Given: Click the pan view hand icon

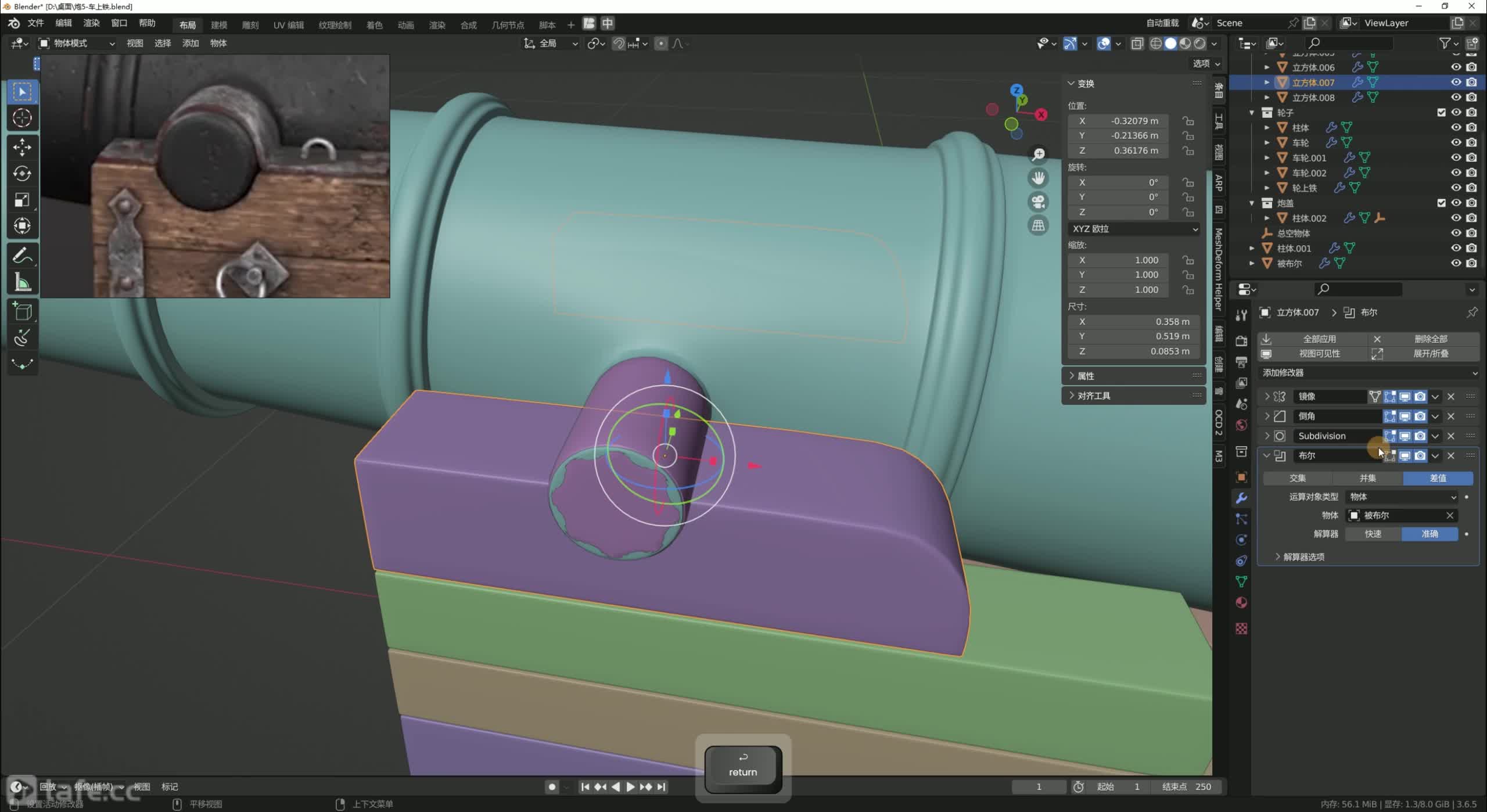Looking at the screenshot, I should click(x=1038, y=178).
